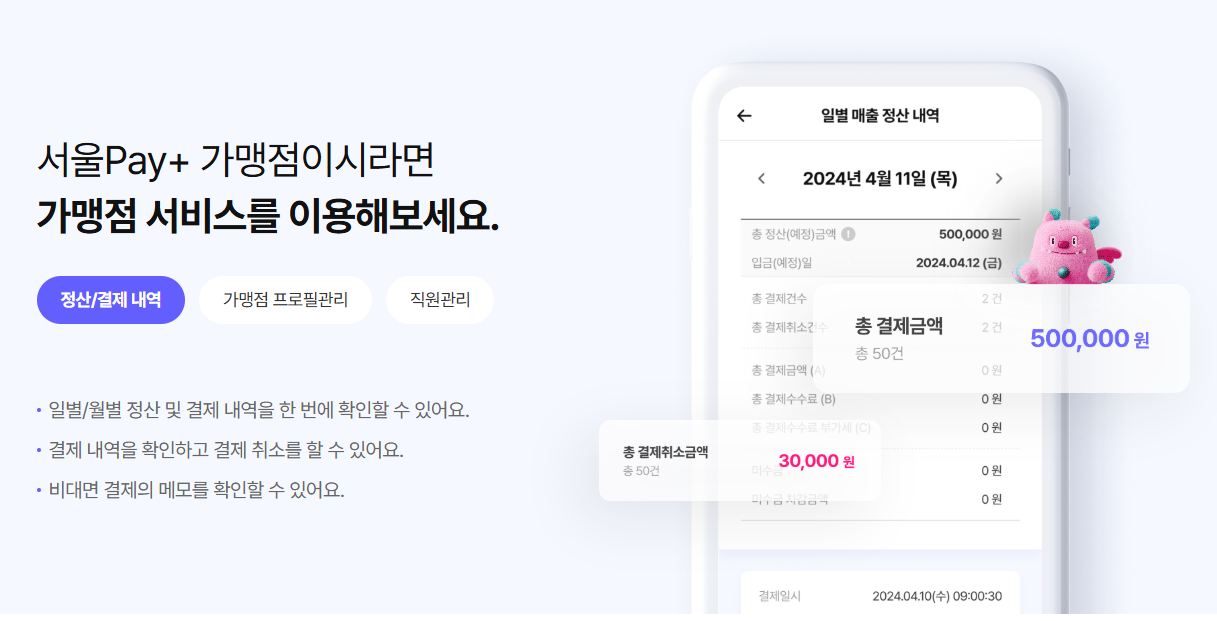Click the back arrow in the phone header
This screenshot has height=621, width=1217.
point(744,116)
